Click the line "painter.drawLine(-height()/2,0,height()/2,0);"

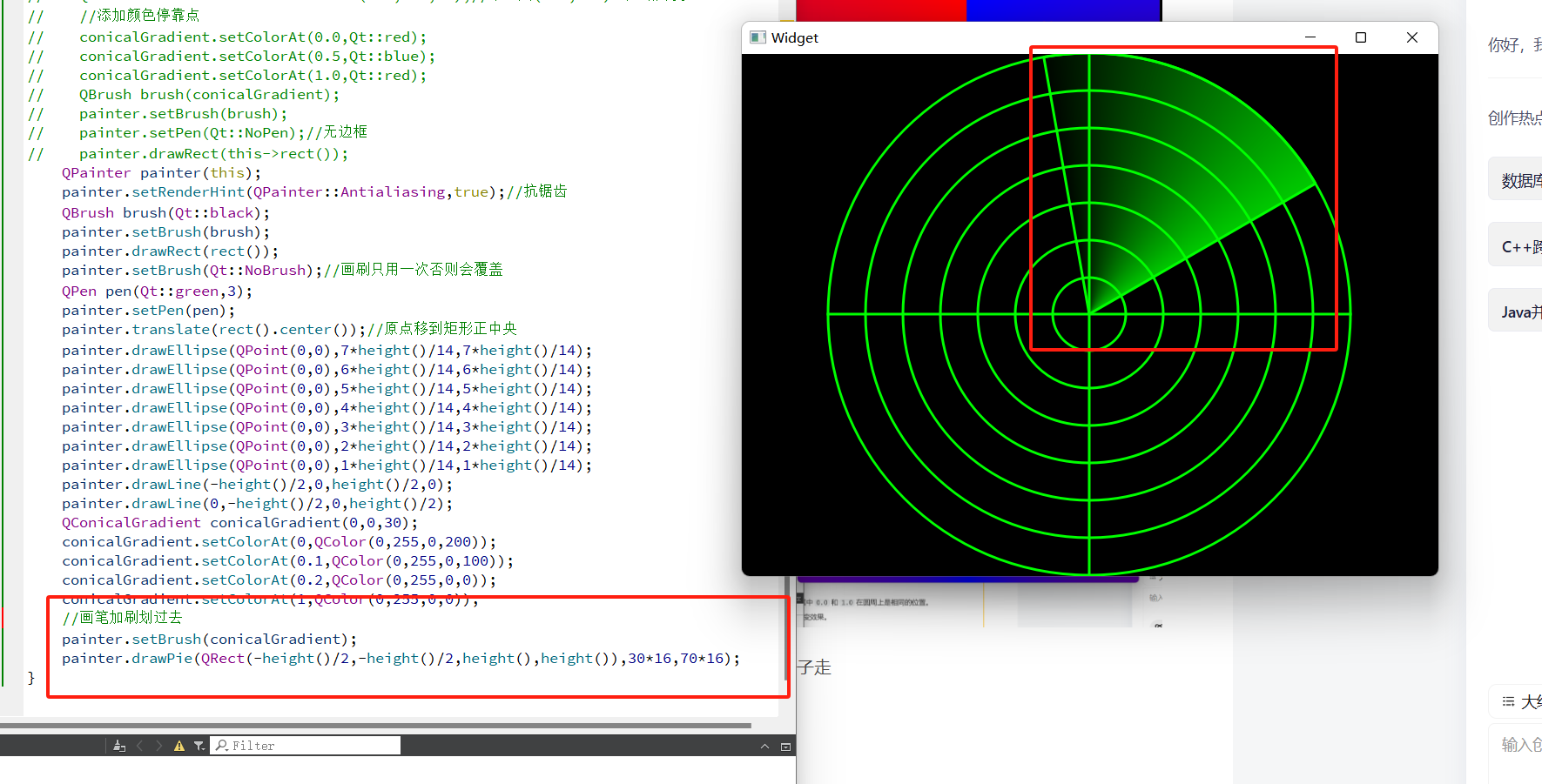click(258, 485)
